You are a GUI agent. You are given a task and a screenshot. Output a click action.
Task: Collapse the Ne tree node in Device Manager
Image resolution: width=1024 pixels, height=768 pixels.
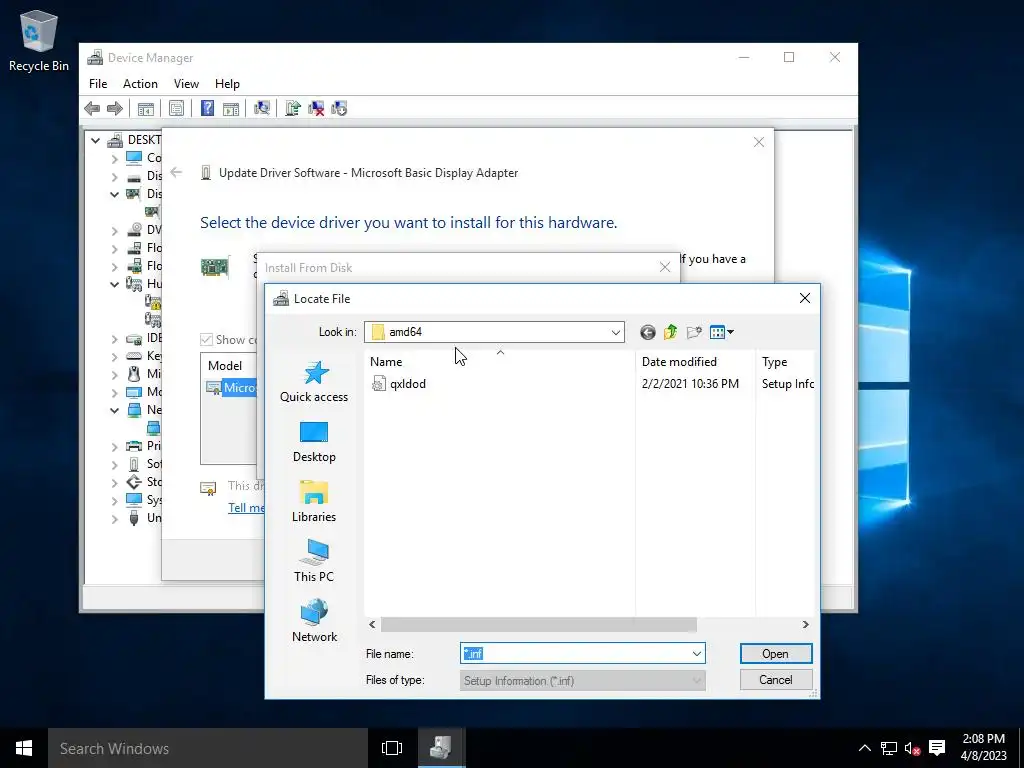[x=114, y=410]
